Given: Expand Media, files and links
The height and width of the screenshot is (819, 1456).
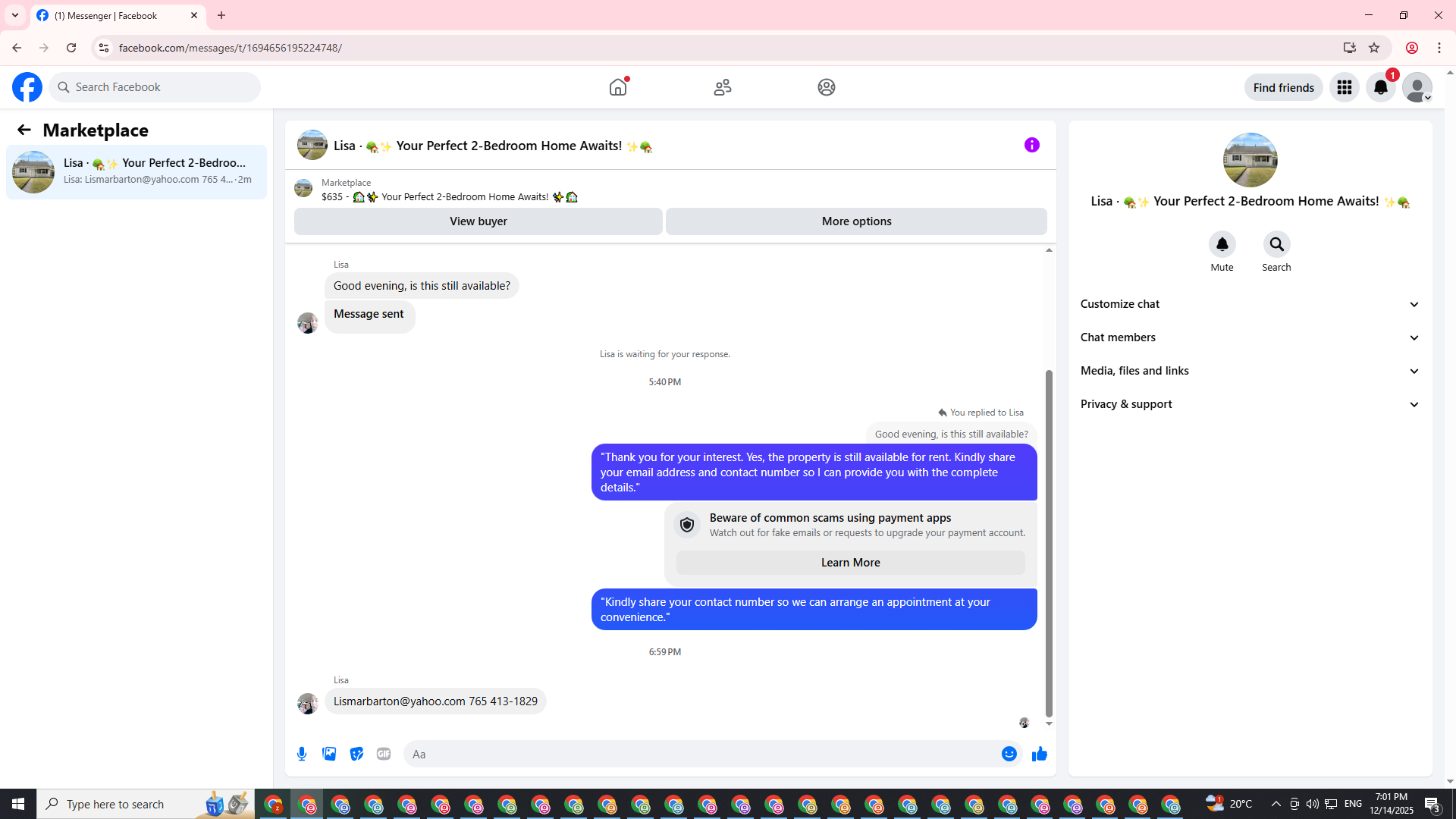Looking at the screenshot, I should tap(1250, 371).
